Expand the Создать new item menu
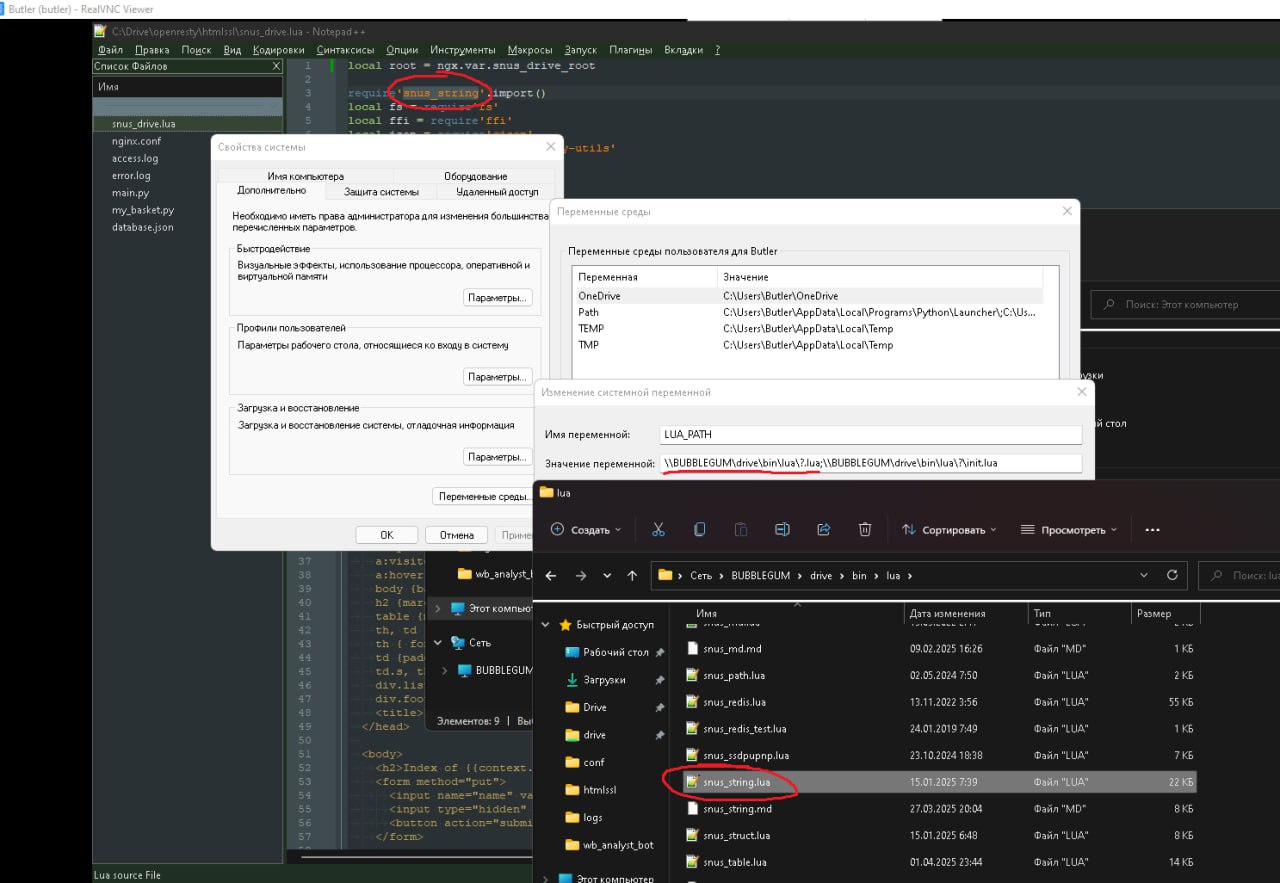The image size is (1280, 883). pos(586,530)
